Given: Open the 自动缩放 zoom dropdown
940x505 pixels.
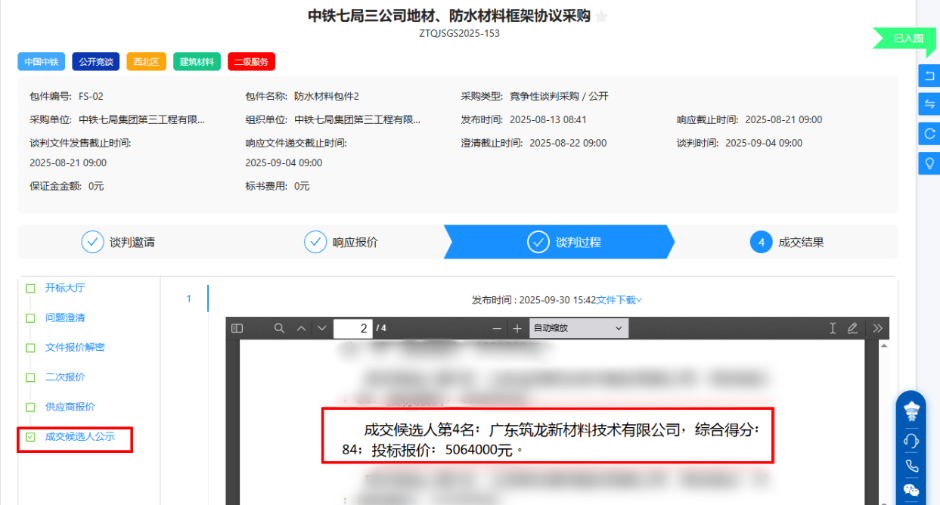Looking at the screenshot, I should click(x=578, y=328).
